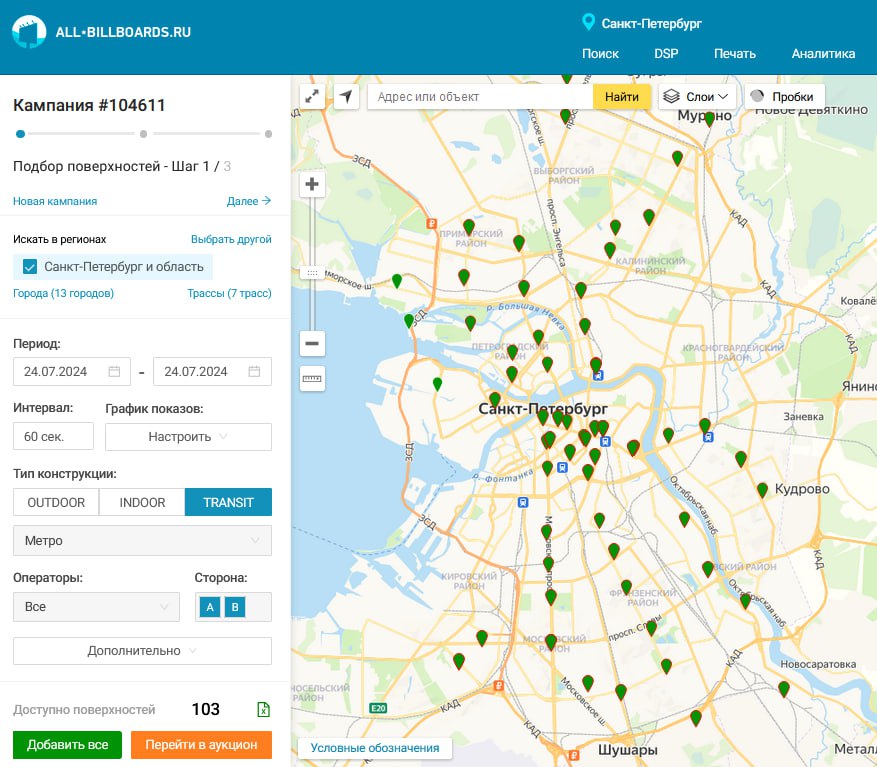Click the Адрес или объект search field
877x767 pixels.
480,96
